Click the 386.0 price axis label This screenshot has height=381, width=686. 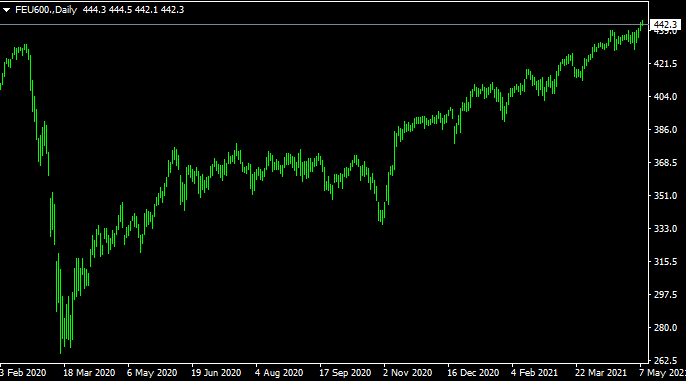(665, 130)
